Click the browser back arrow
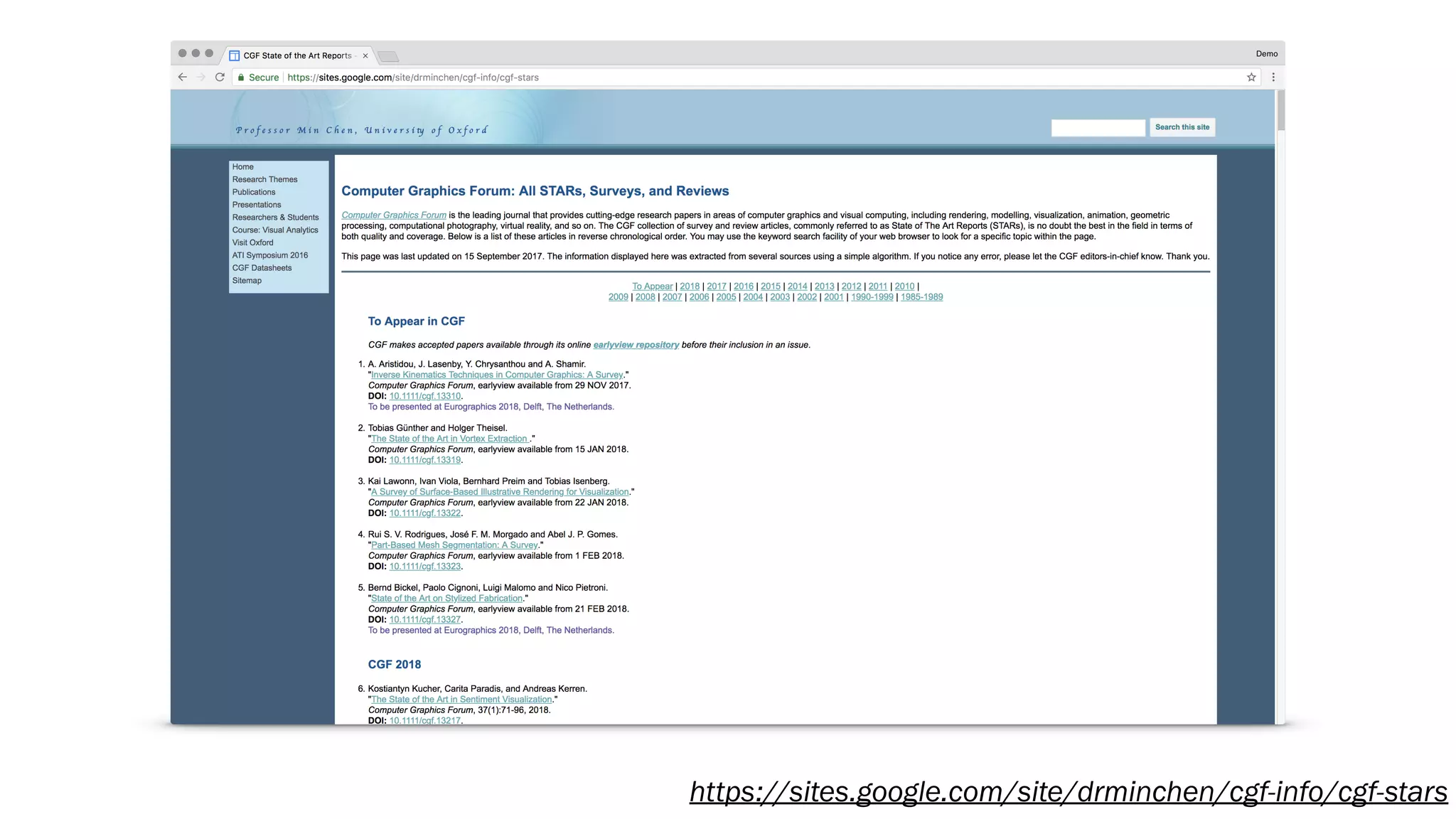1456x819 pixels. pos(183,77)
